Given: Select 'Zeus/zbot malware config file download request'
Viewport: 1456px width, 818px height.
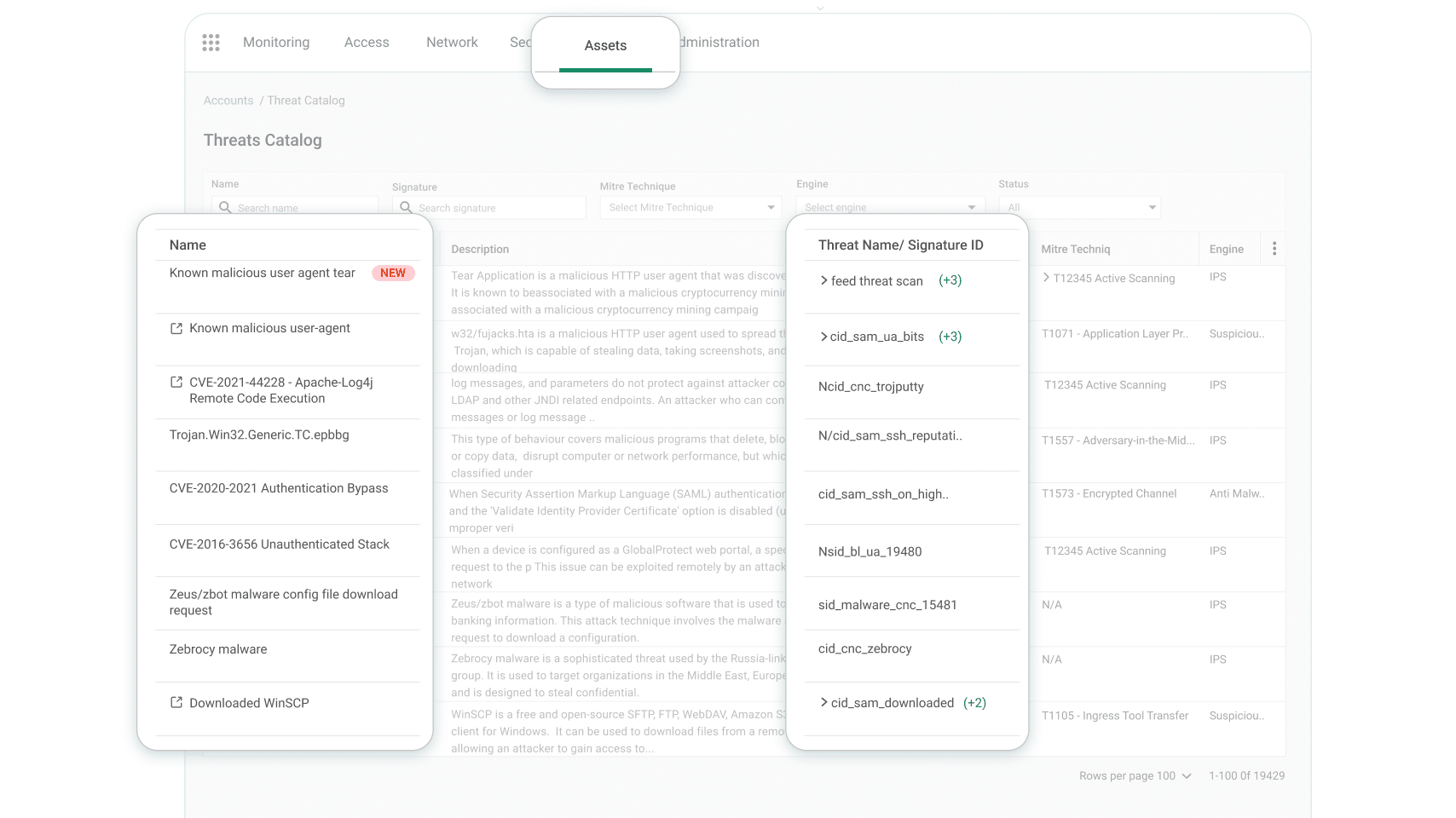Looking at the screenshot, I should point(284,602).
